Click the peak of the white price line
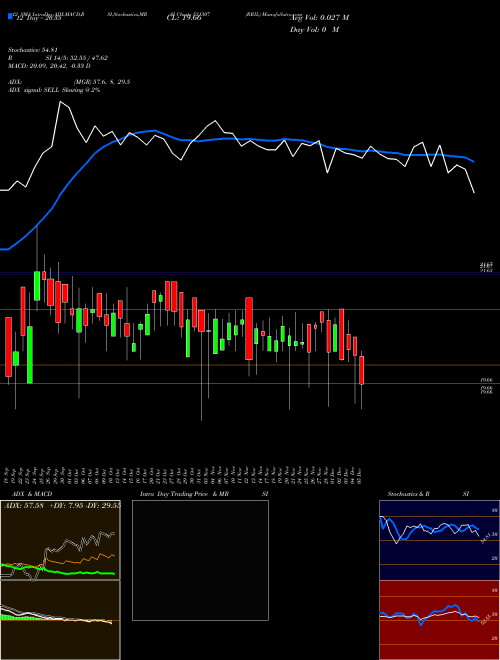The width and height of the screenshot is (500, 660). tap(61, 102)
